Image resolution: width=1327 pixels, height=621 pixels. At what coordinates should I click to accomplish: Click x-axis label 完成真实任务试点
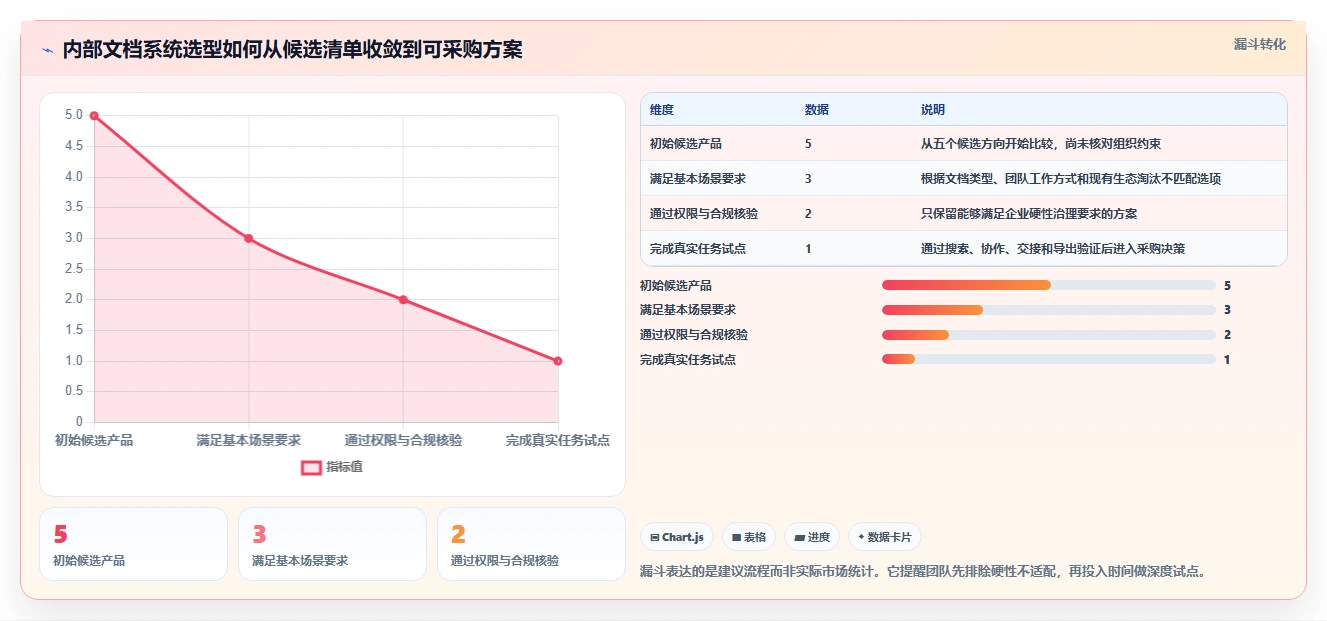pyautogui.click(x=558, y=440)
